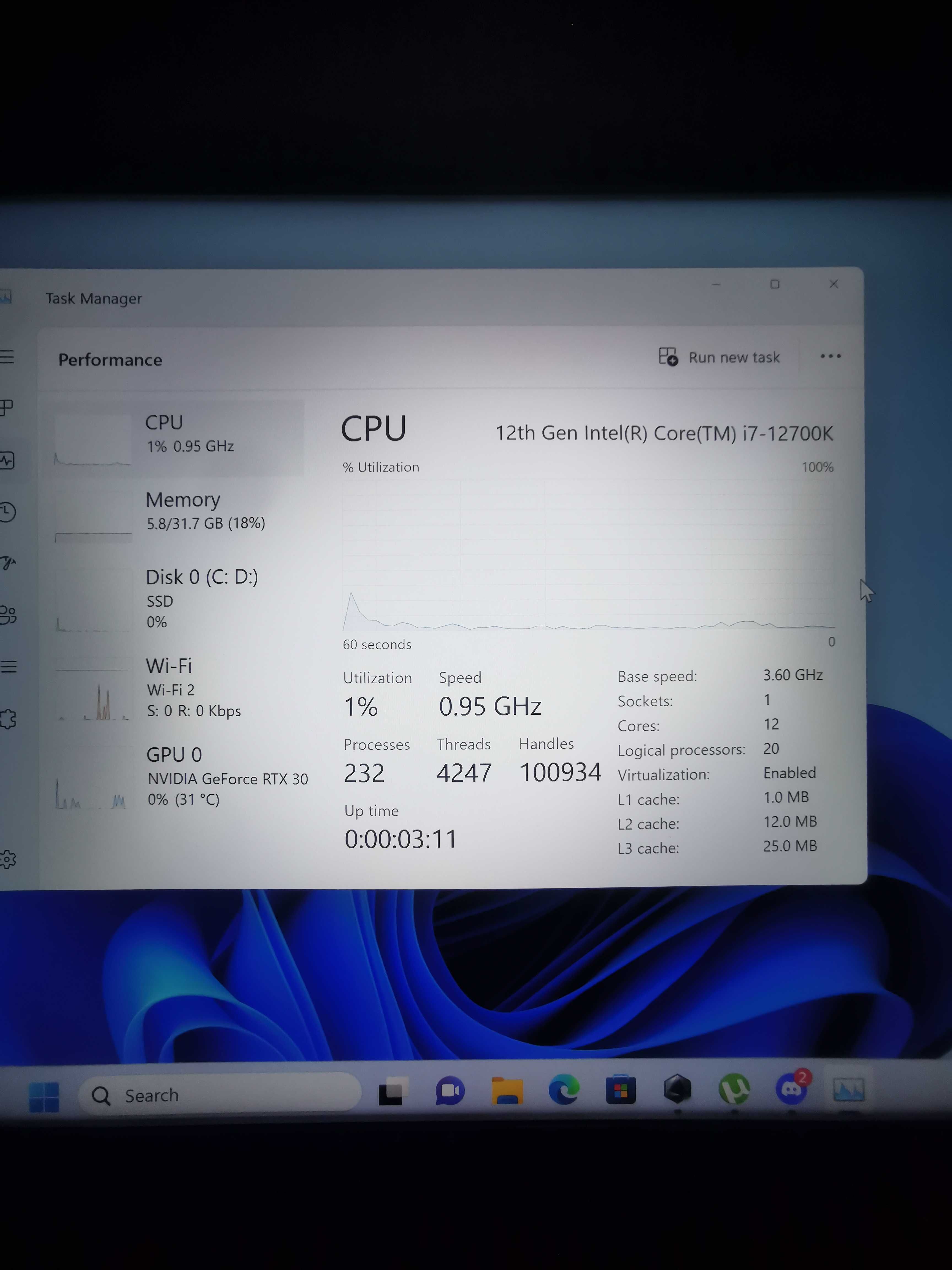
Task: Click the processor name 12th Gen Intel i7-12700K
Action: point(664,433)
